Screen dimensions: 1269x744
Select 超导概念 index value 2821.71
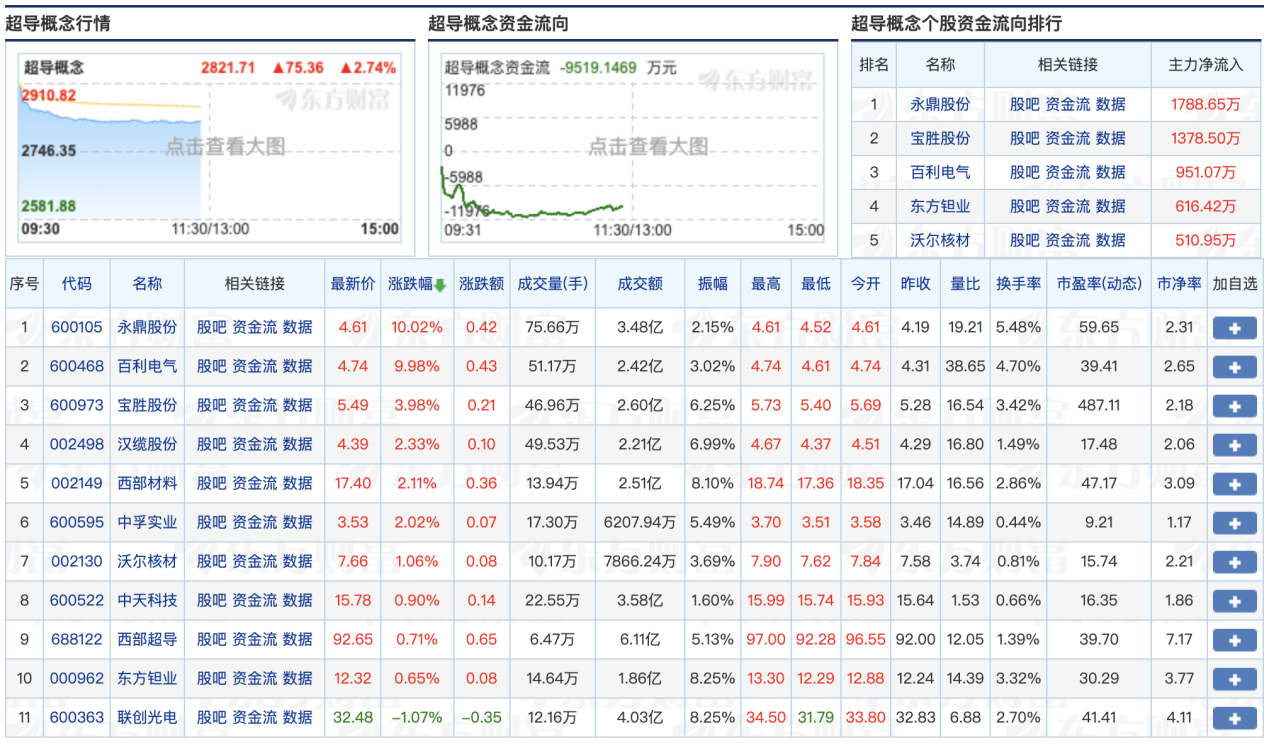(228, 68)
